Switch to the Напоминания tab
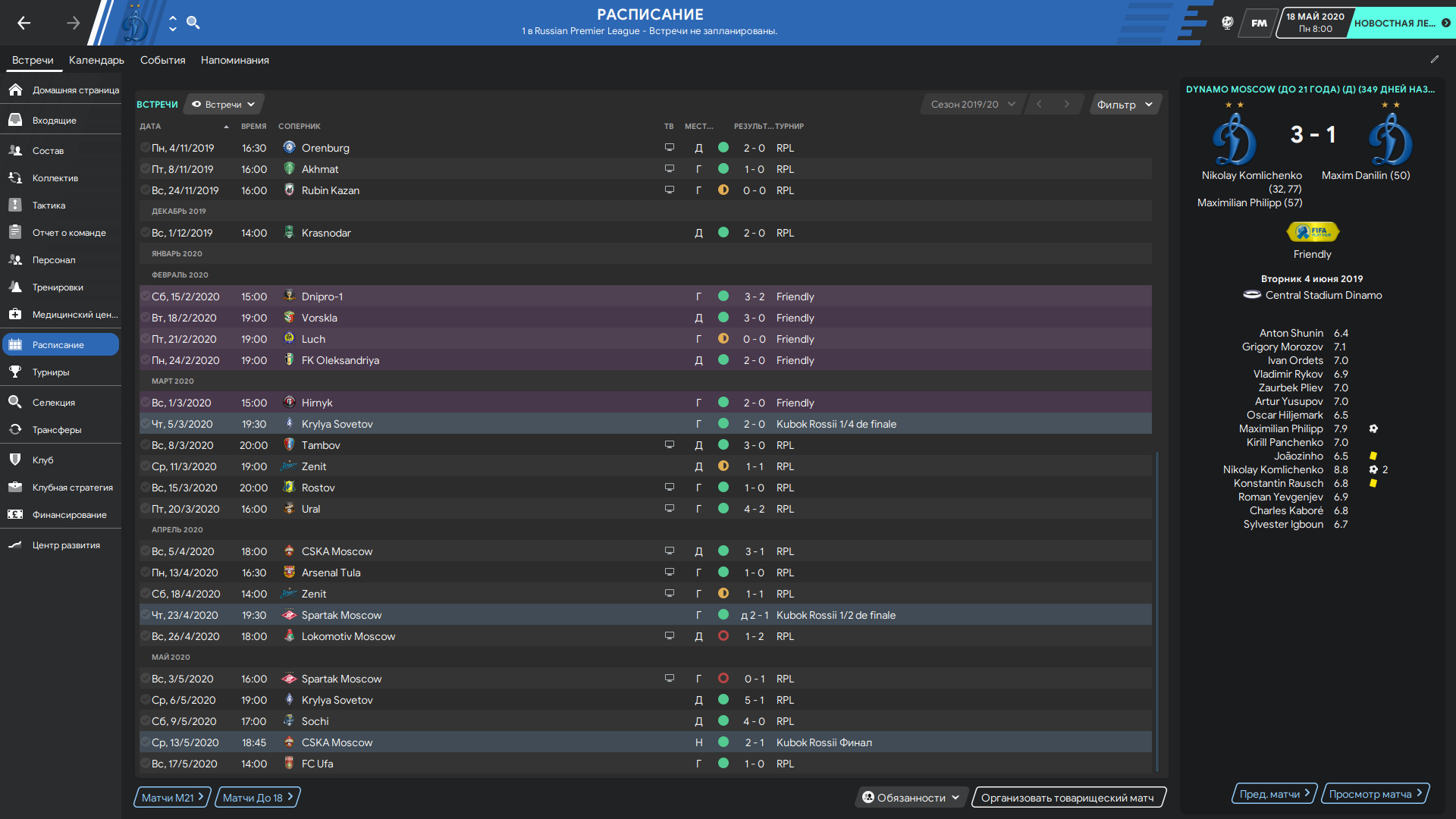The height and width of the screenshot is (819, 1456). pos(234,60)
